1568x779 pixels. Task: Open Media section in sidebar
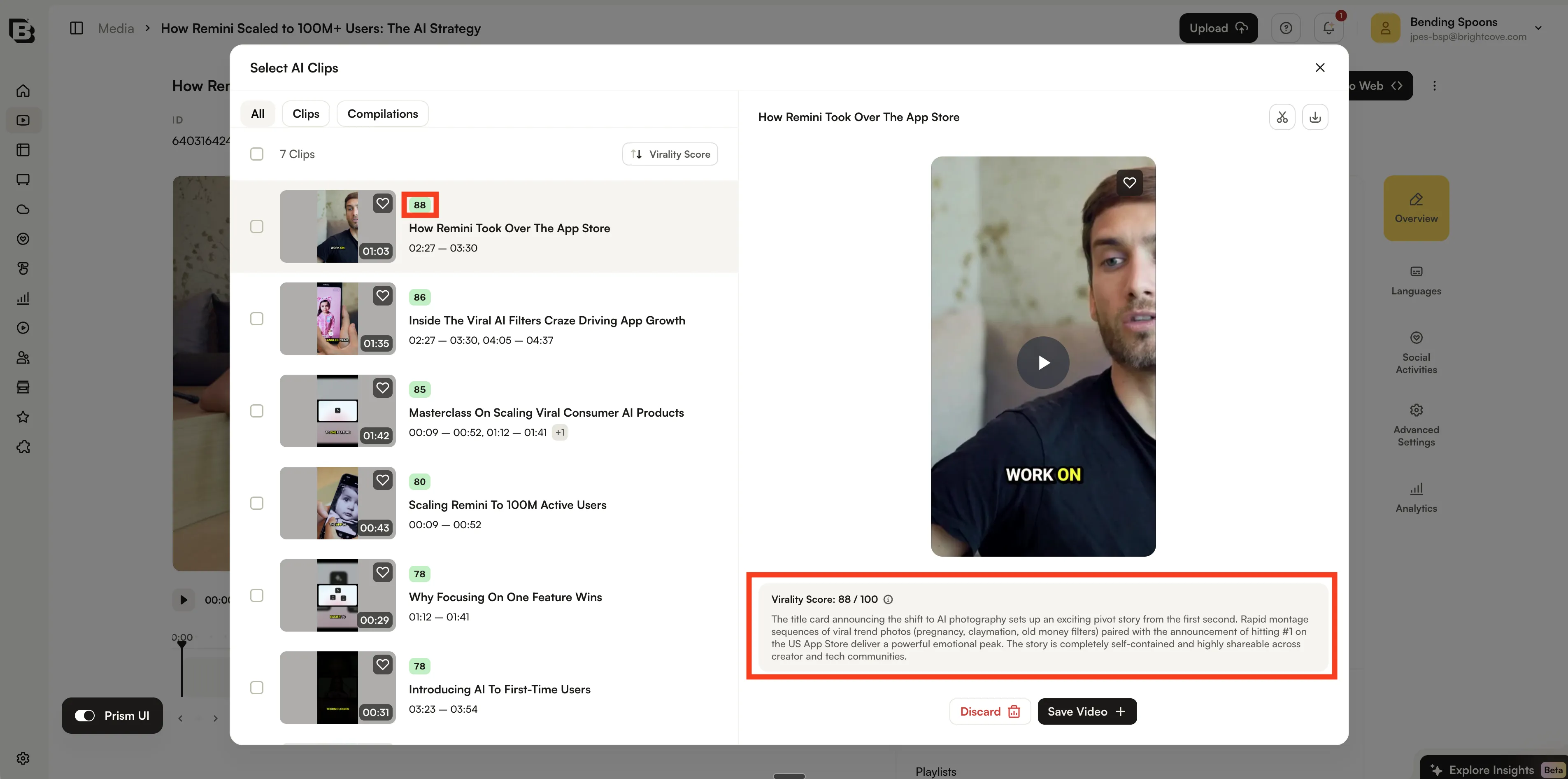(x=23, y=120)
